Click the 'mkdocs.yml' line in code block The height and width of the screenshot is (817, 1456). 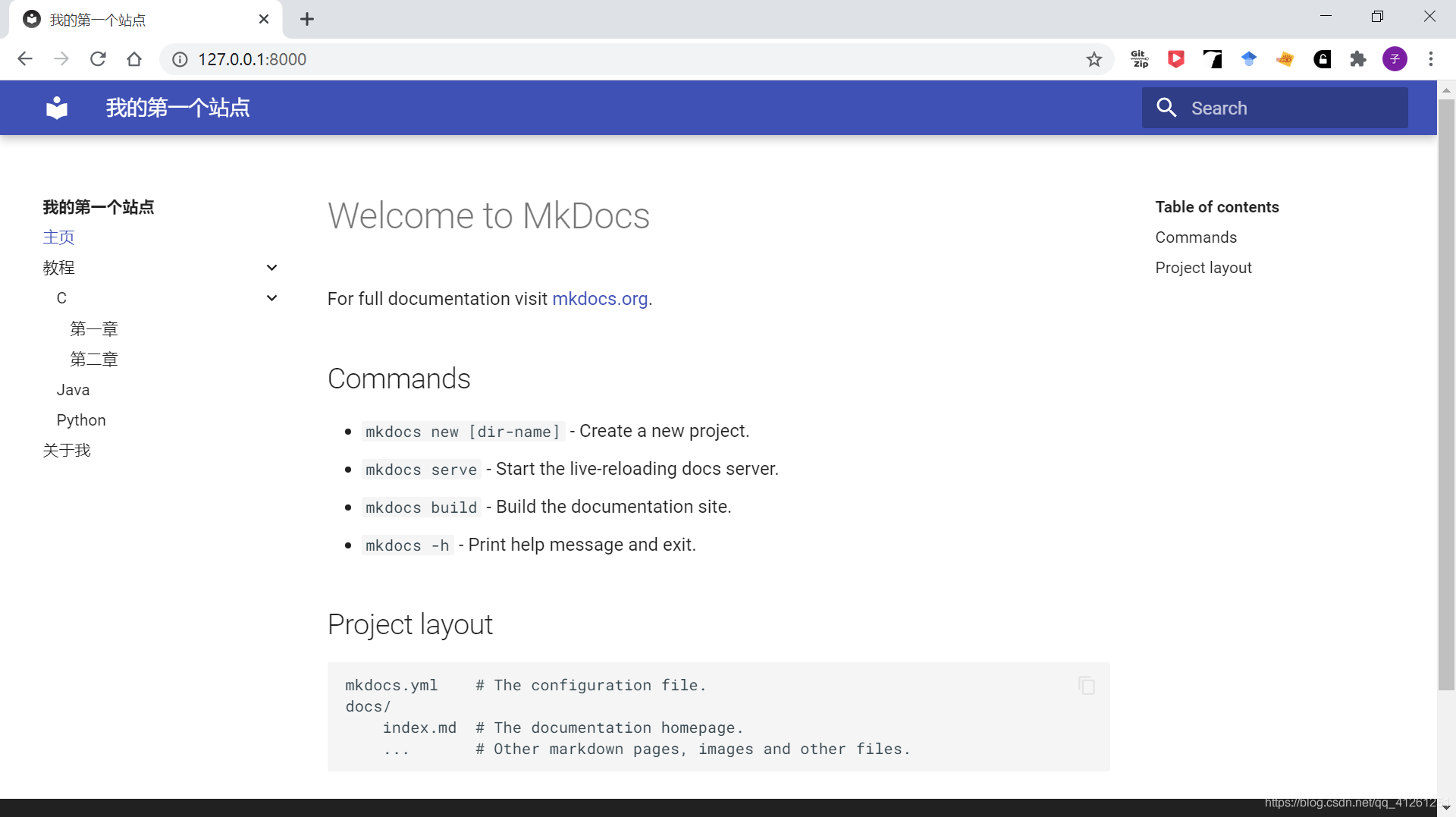(x=526, y=685)
